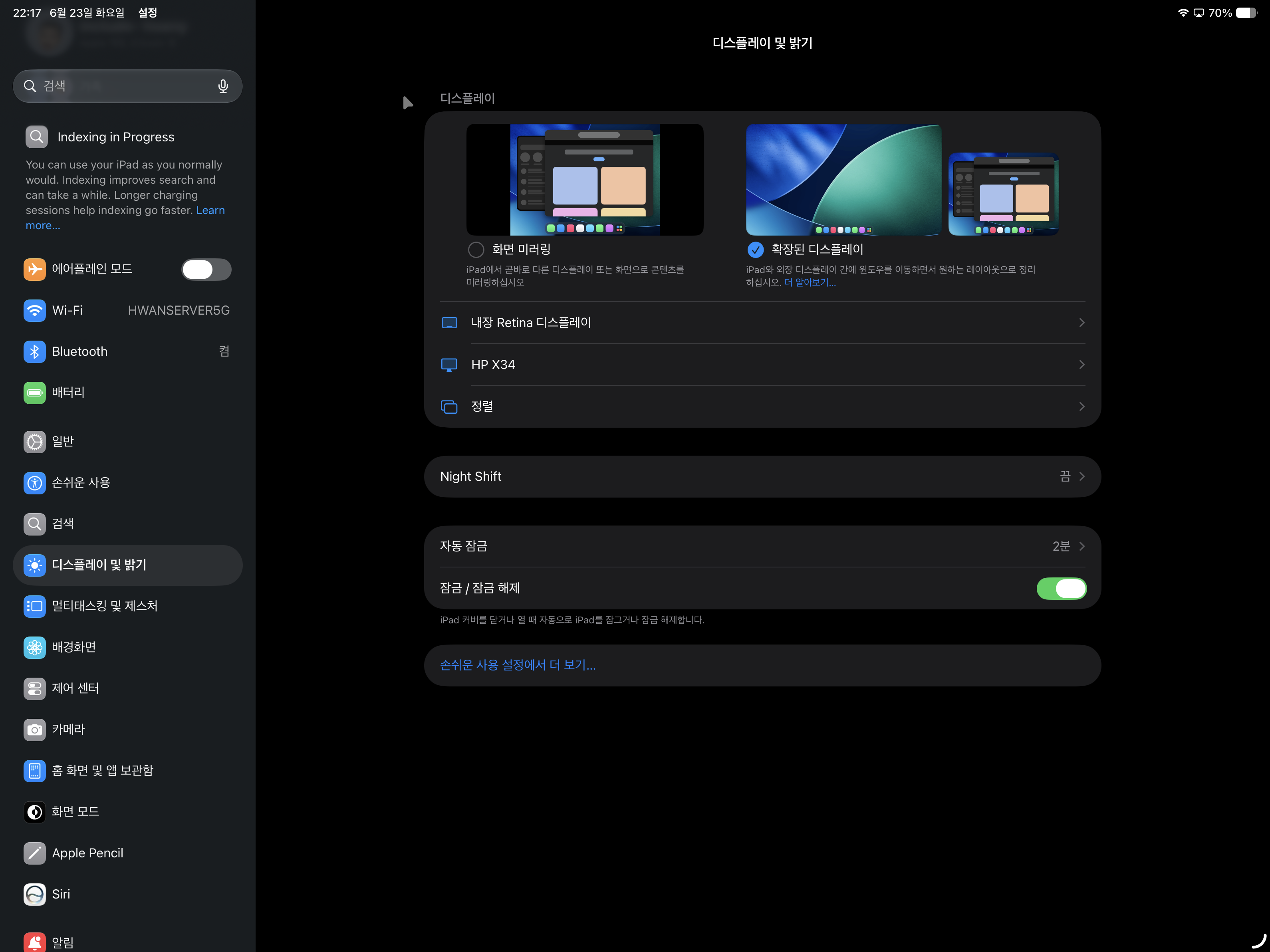
Task: Expand 내장 Retina 디스플레이 chevron
Action: click(x=1081, y=323)
